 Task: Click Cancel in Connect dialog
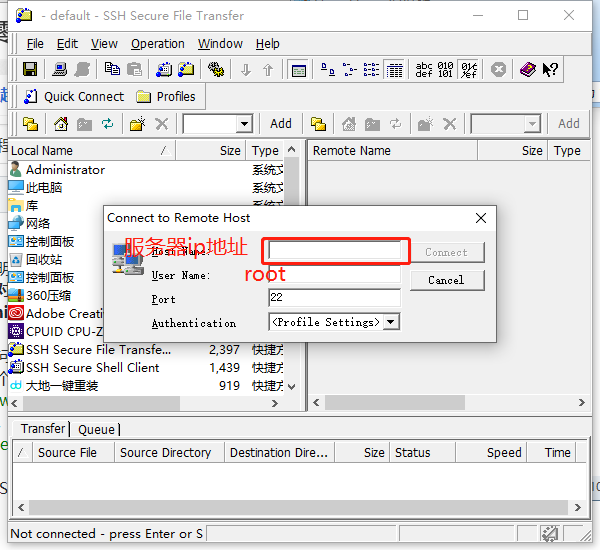(447, 280)
